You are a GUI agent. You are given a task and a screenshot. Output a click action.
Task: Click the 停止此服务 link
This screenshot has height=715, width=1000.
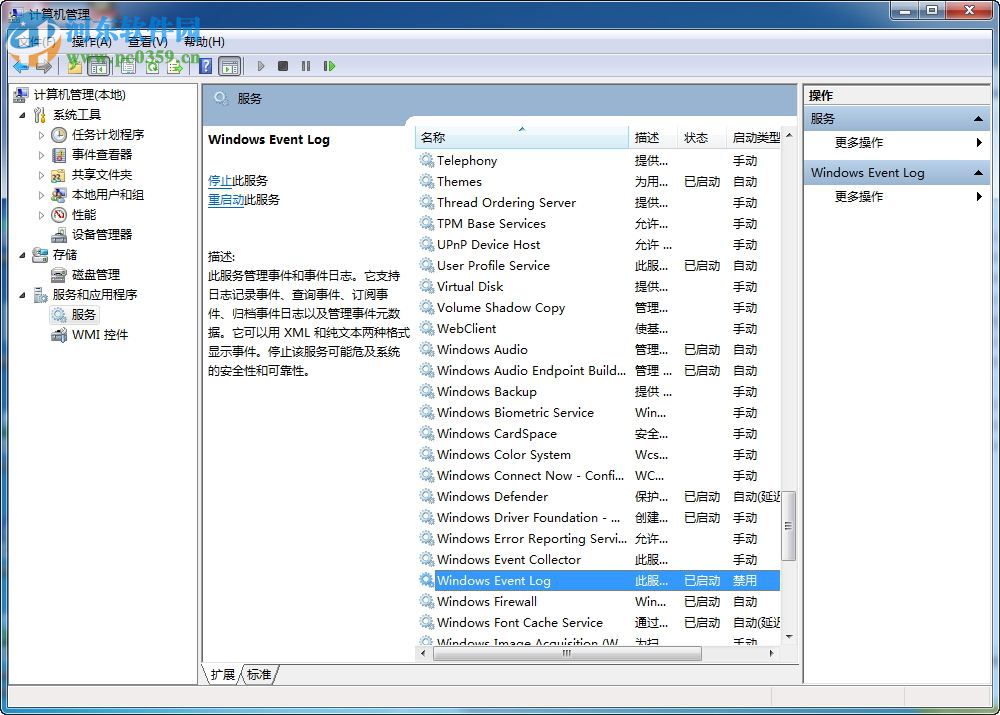[x=223, y=181]
